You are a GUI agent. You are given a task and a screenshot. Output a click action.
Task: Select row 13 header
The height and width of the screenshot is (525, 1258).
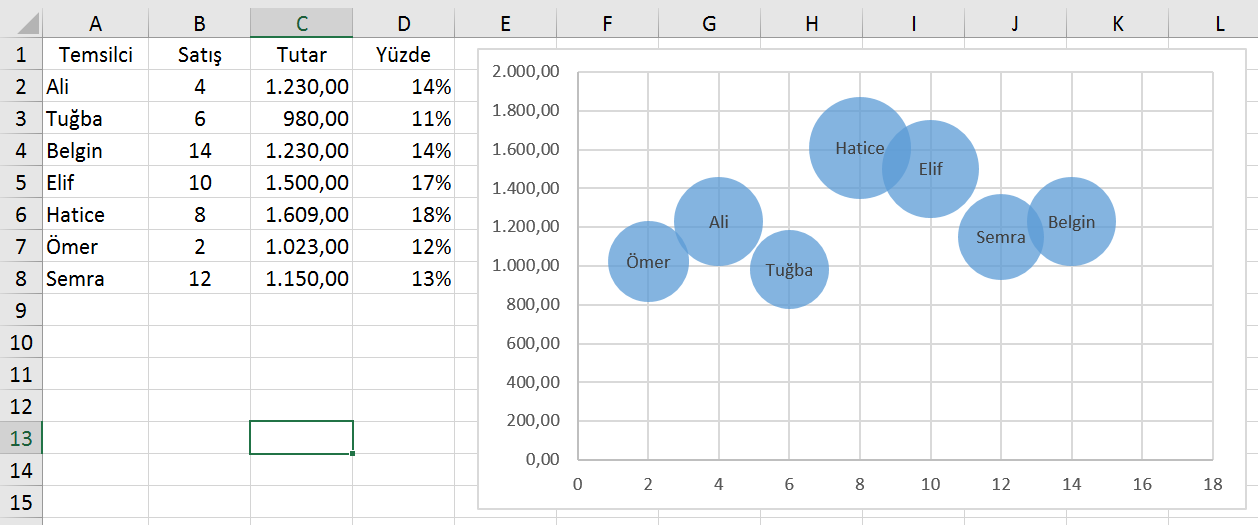pyautogui.click(x=21, y=438)
